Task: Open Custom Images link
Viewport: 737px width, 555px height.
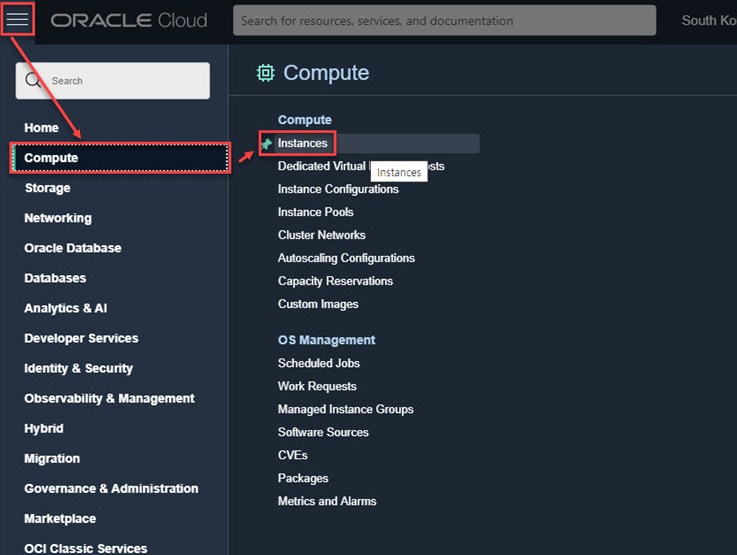Action: tap(318, 305)
